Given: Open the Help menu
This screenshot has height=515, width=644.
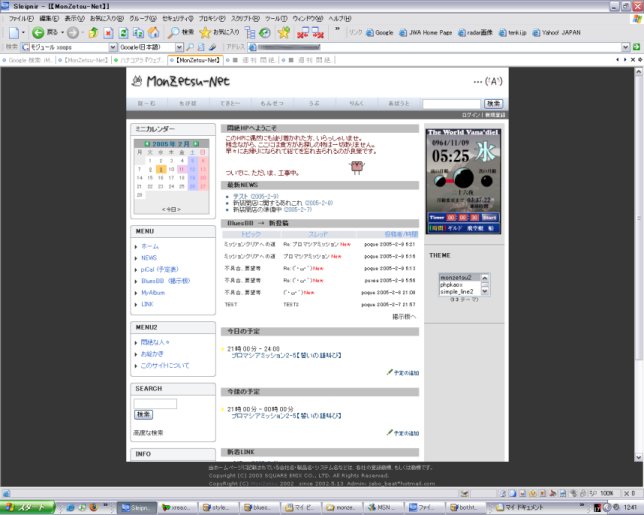Looking at the screenshot, I should 340,18.
